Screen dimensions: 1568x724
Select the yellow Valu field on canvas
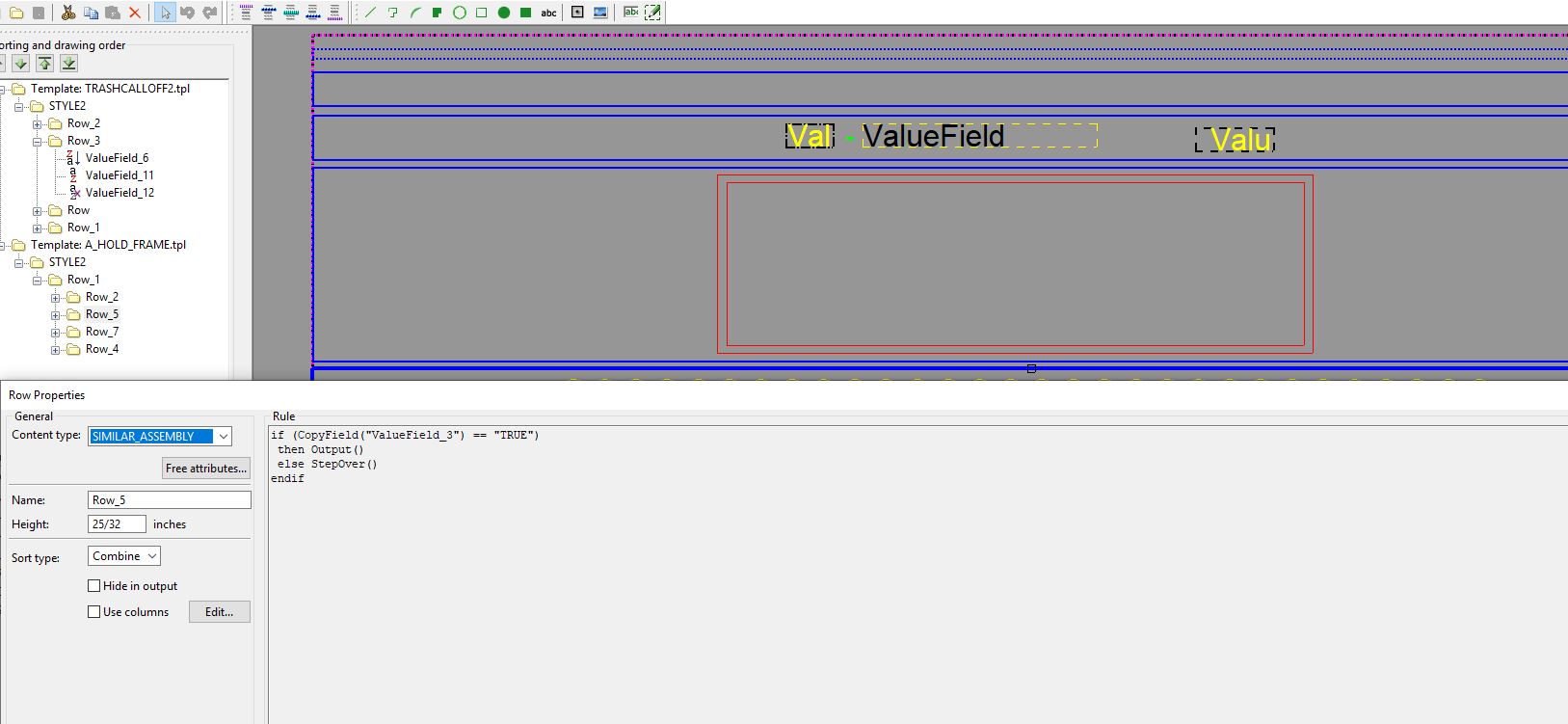(1236, 140)
